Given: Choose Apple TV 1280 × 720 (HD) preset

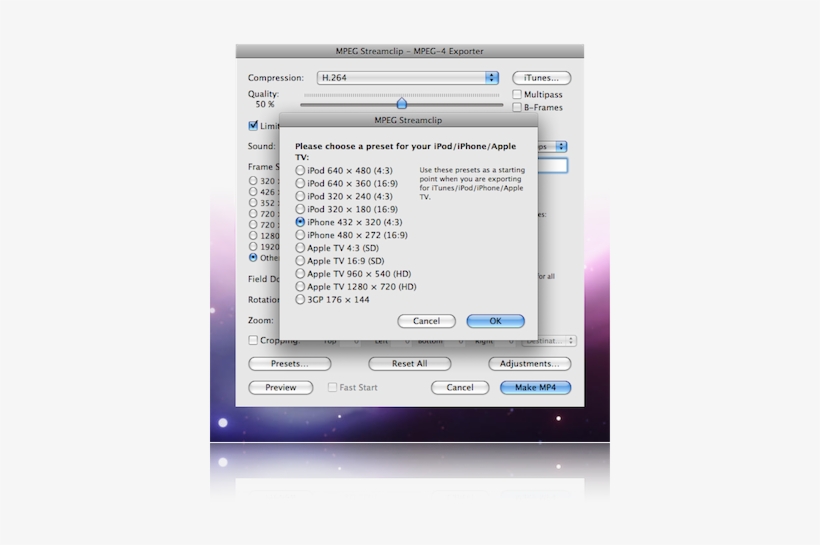Looking at the screenshot, I should click(356, 287).
